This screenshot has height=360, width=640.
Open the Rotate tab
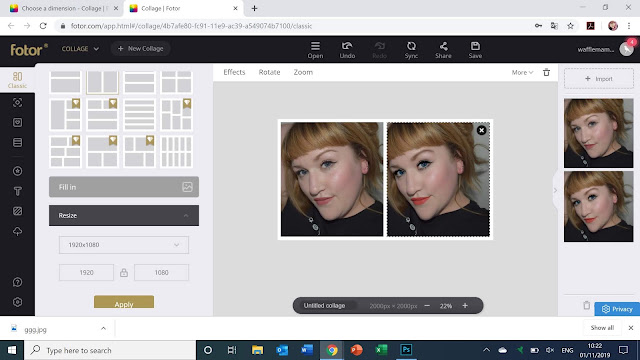[269, 72]
